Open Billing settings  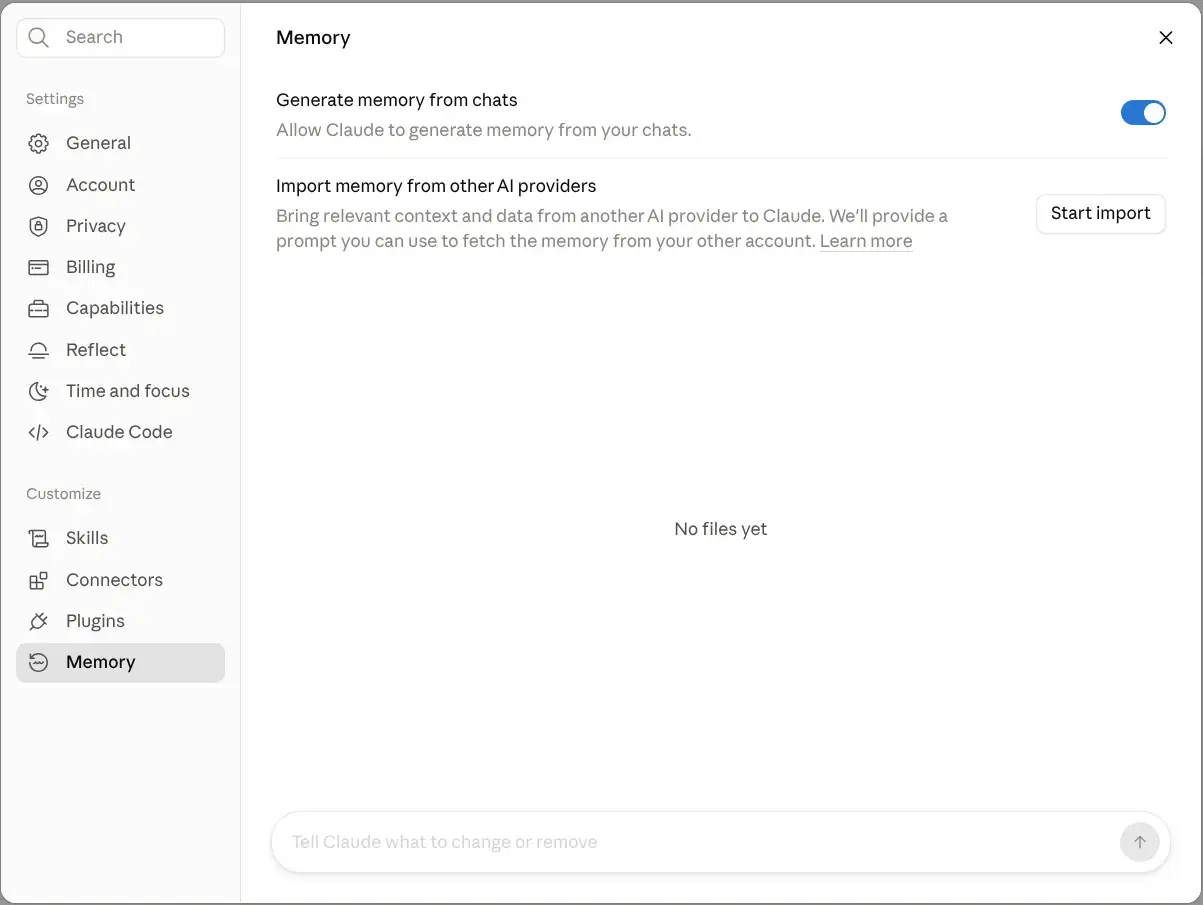(x=120, y=267)
